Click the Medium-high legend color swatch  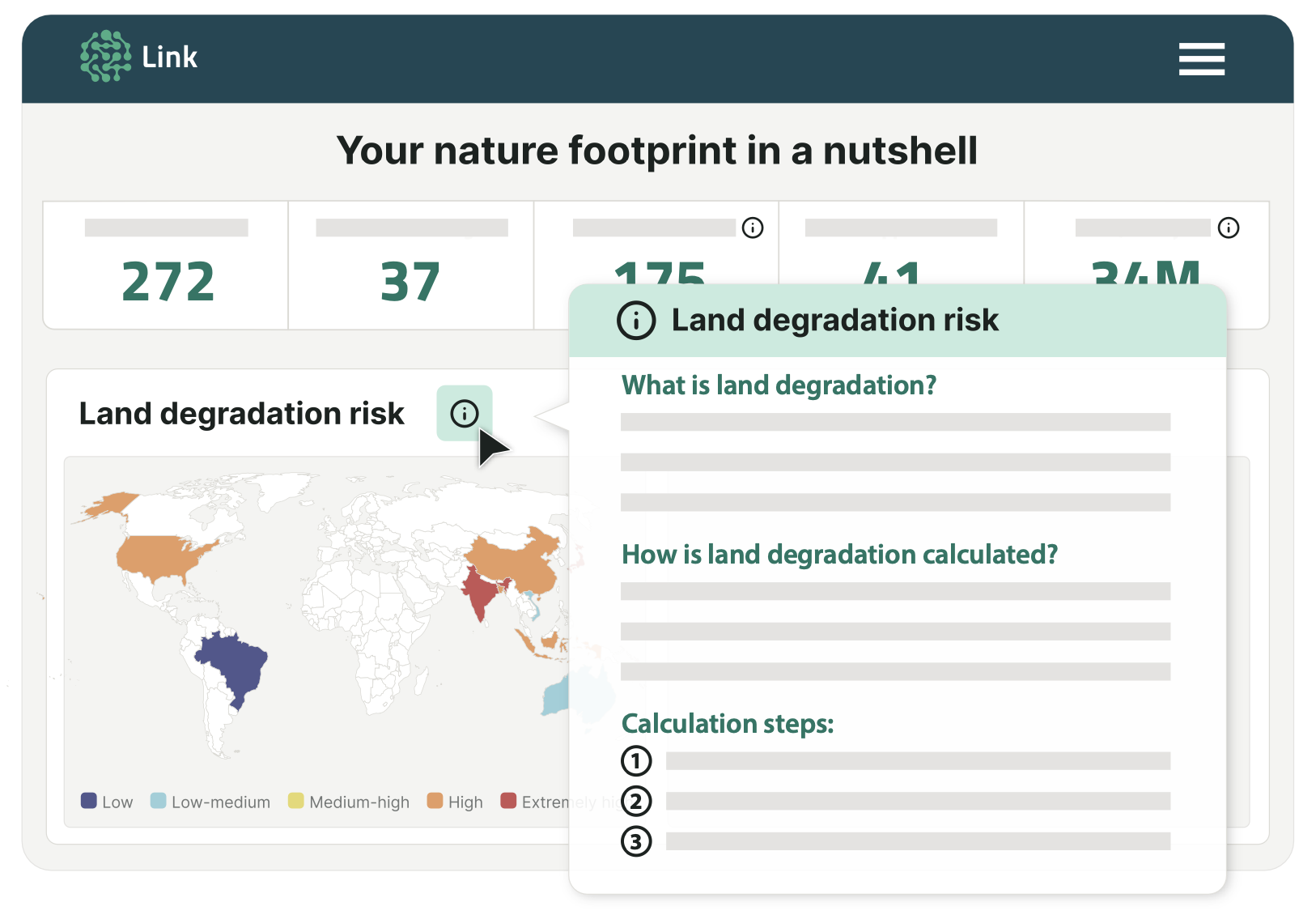296,801
